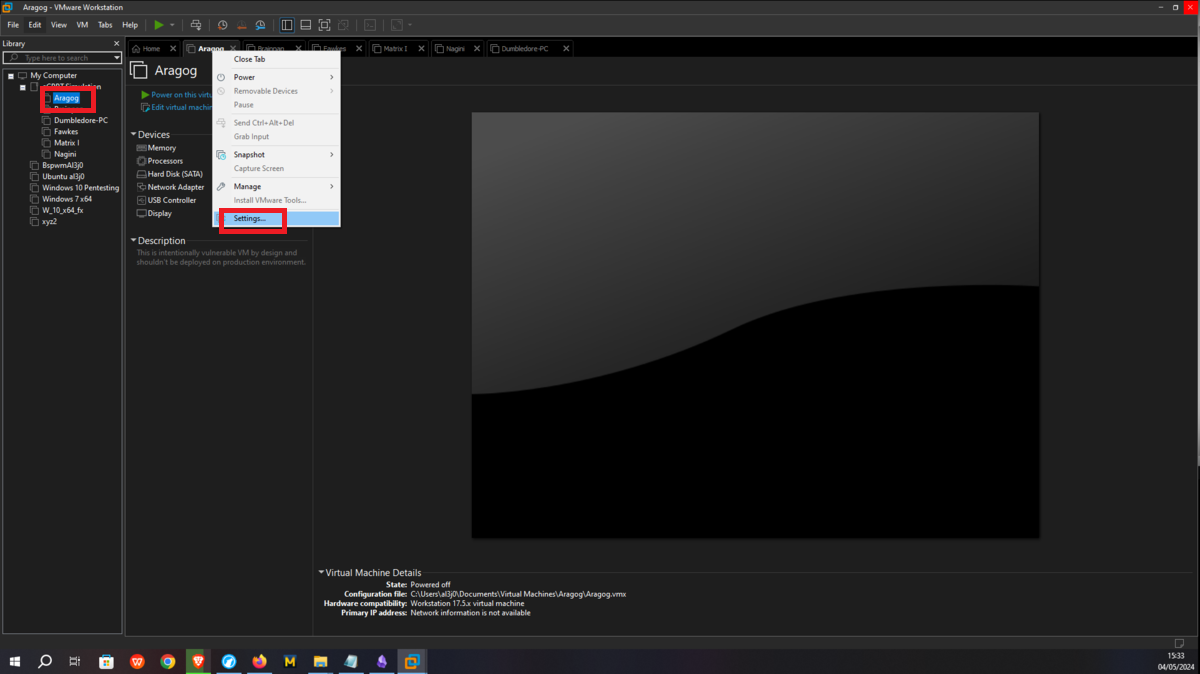
Task: Select xyz2 in the library tree
Action: pyautogui.click(x=49, y=221)
